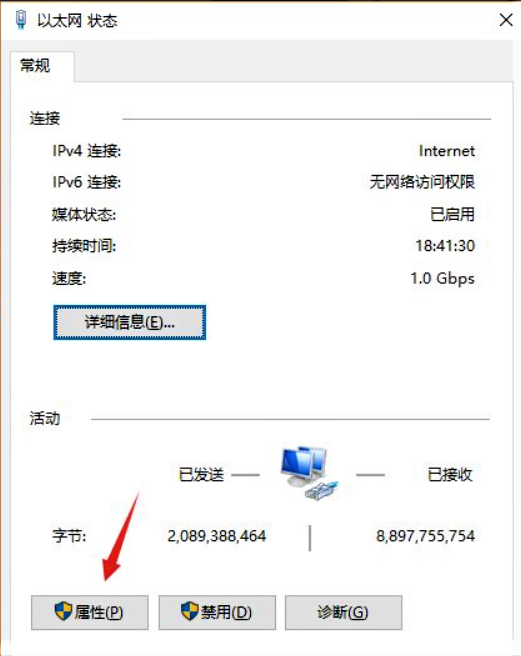Click the red arrow annotation
The image size is (521, 656).
coord(121,536)
